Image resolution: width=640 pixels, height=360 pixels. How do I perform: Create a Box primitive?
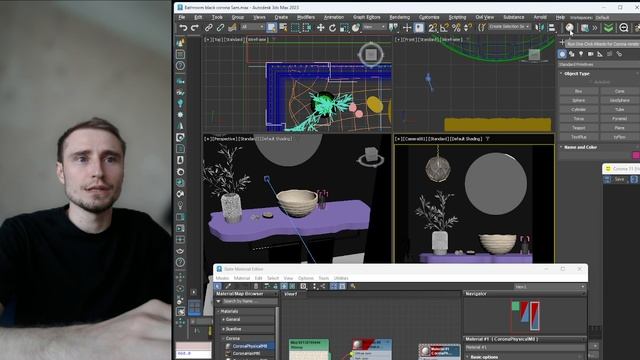[578, 91]
